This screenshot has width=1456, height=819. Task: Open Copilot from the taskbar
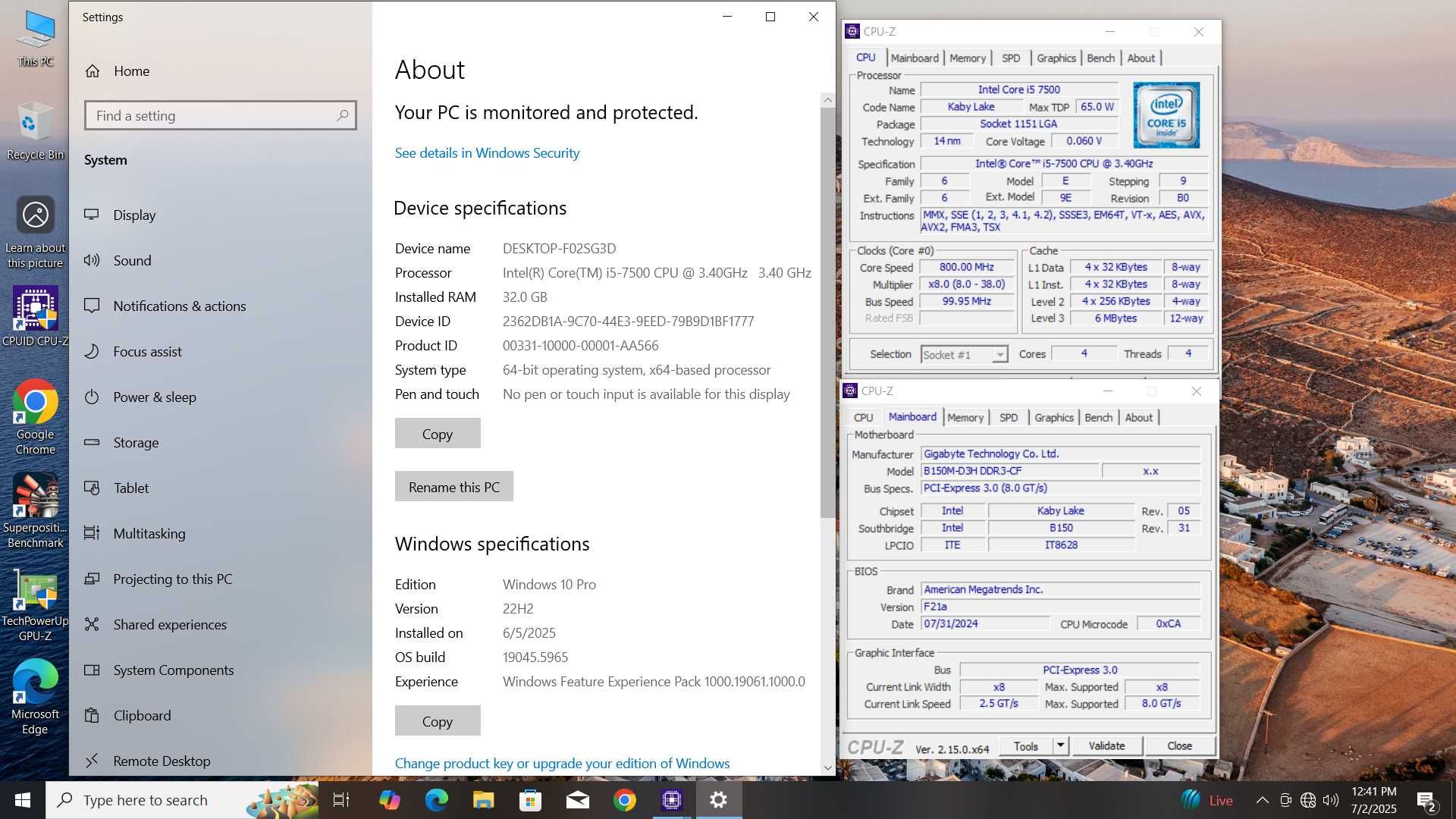click(x=389, y=800)
